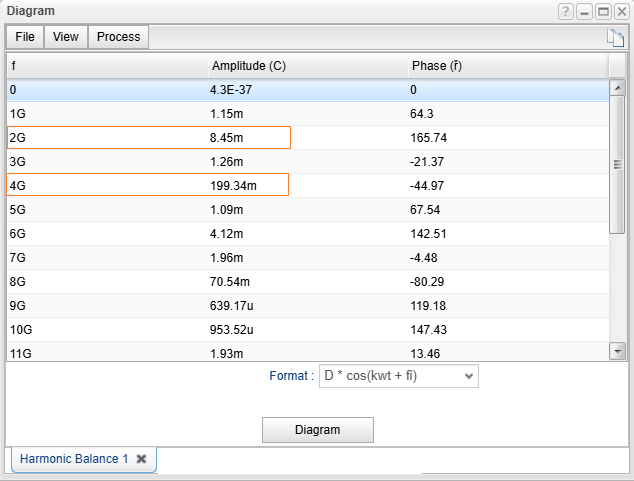
Task: Click the copy document icon at top right
Action: pyautogui.click(x=615, y=38)
